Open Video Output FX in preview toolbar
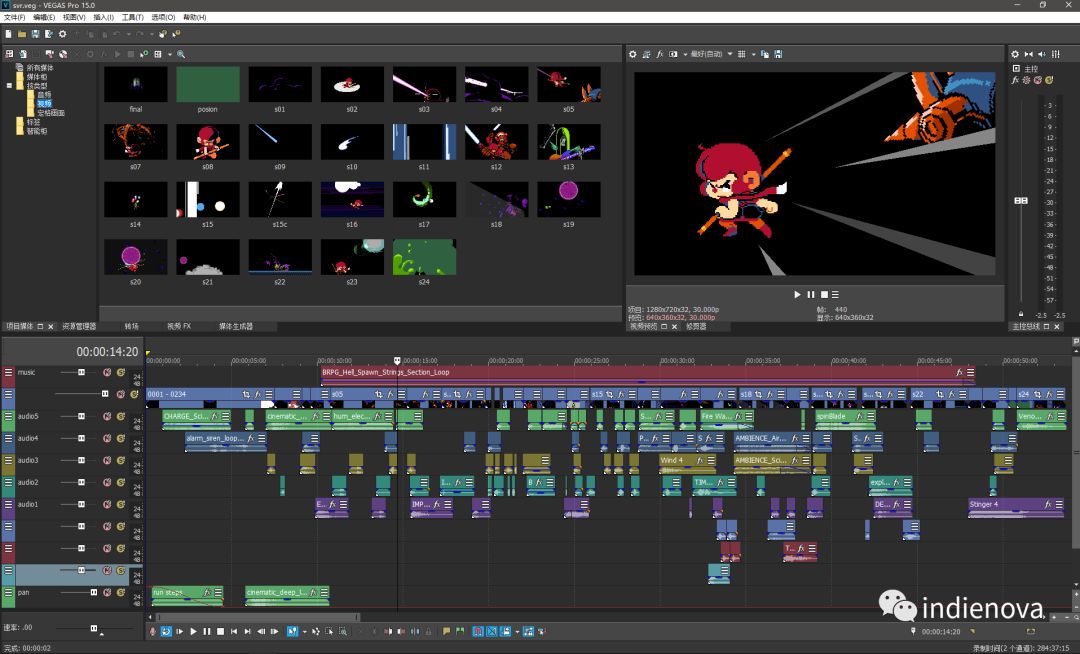The image size is (1080, 654). (x=659, y=54)
